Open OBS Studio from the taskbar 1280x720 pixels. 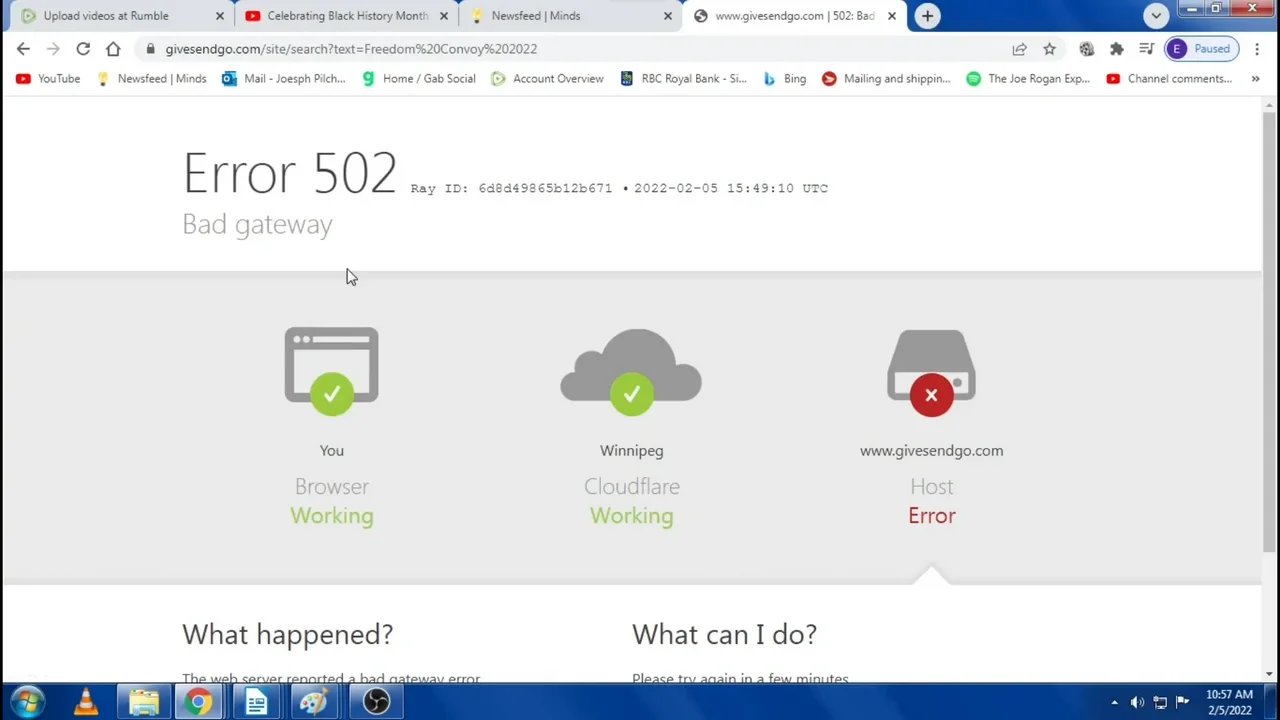tap(376, 702)
